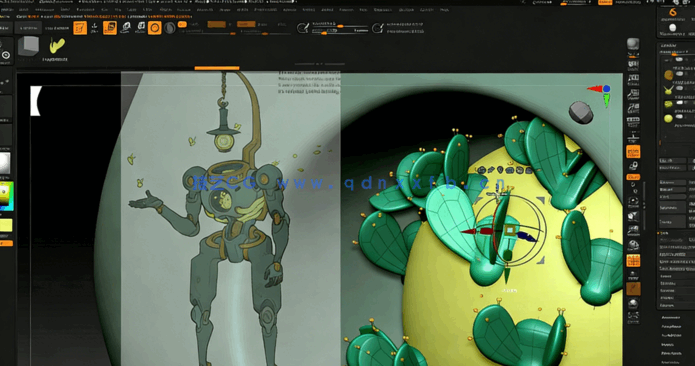Click the gray sphere render icon atop right shelf
Viewport: 695px width, 366px height.
[x=633, y=43]
